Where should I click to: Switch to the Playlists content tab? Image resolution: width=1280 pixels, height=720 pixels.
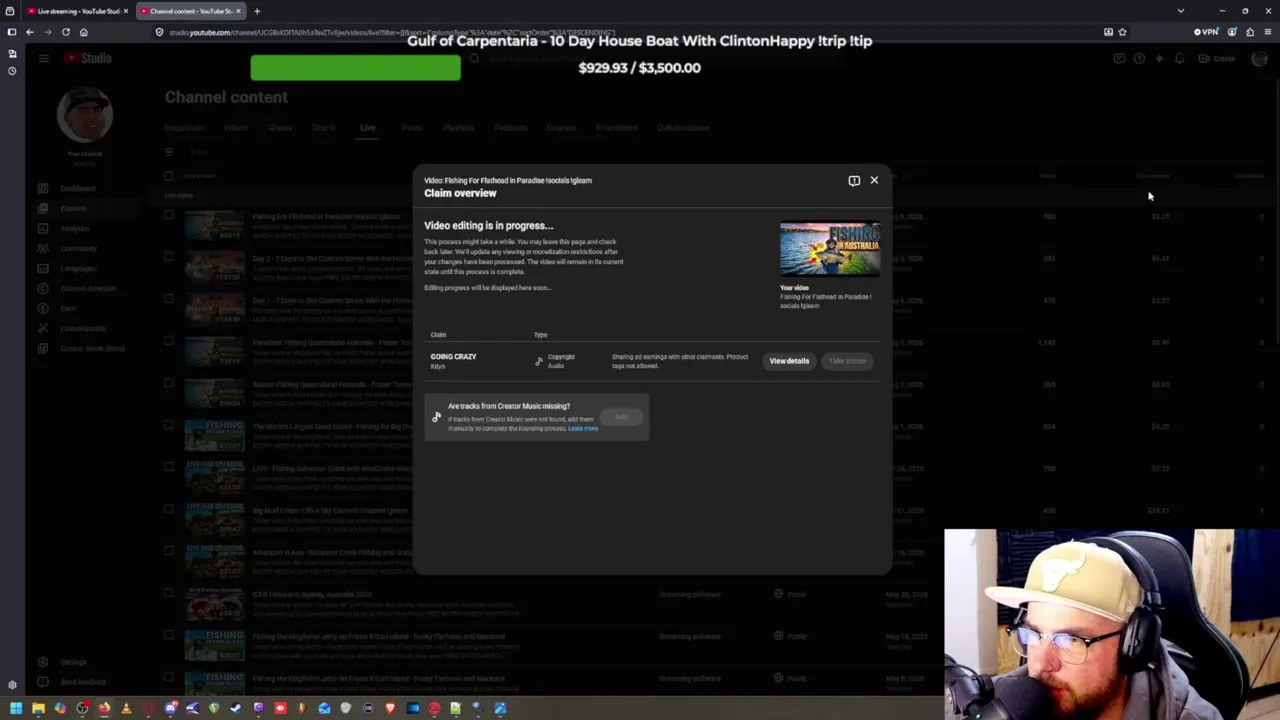[x=459, y=128]
